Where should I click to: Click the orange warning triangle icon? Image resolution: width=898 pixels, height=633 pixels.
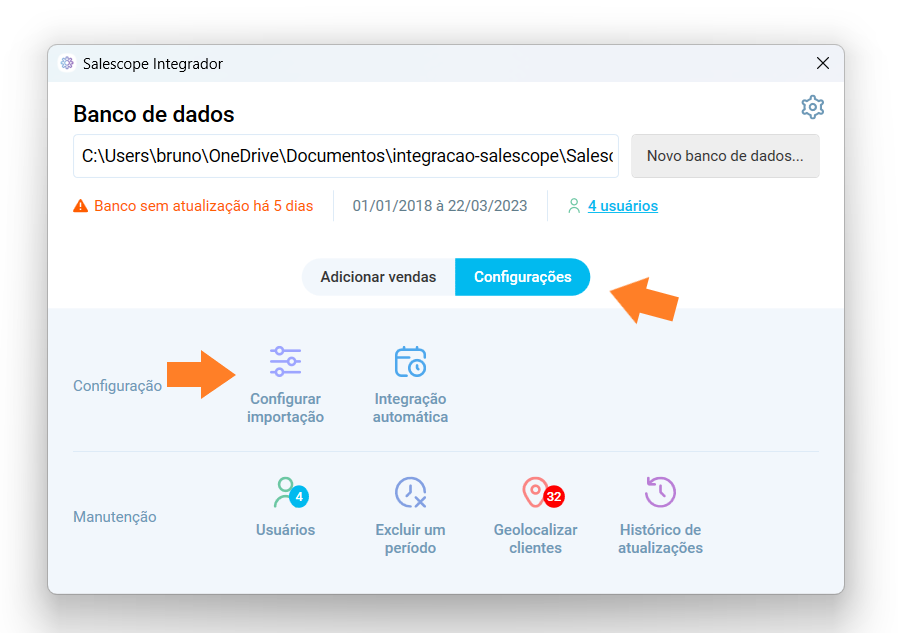[80, 206]
